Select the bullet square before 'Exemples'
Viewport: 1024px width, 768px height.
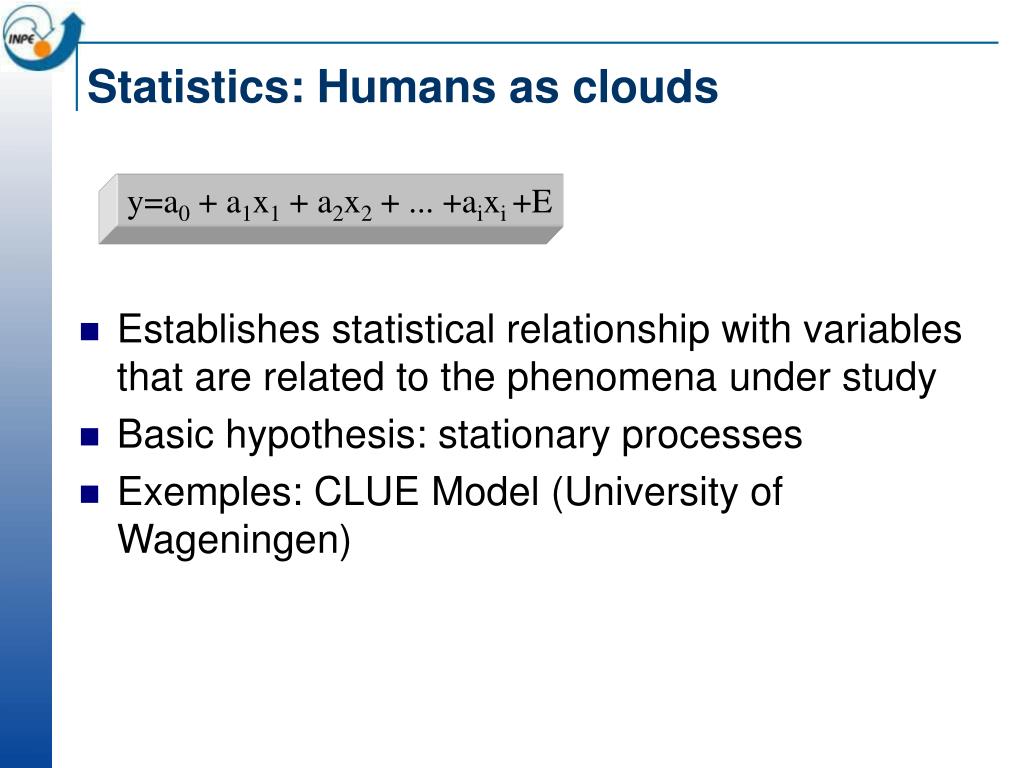point(89,494)
